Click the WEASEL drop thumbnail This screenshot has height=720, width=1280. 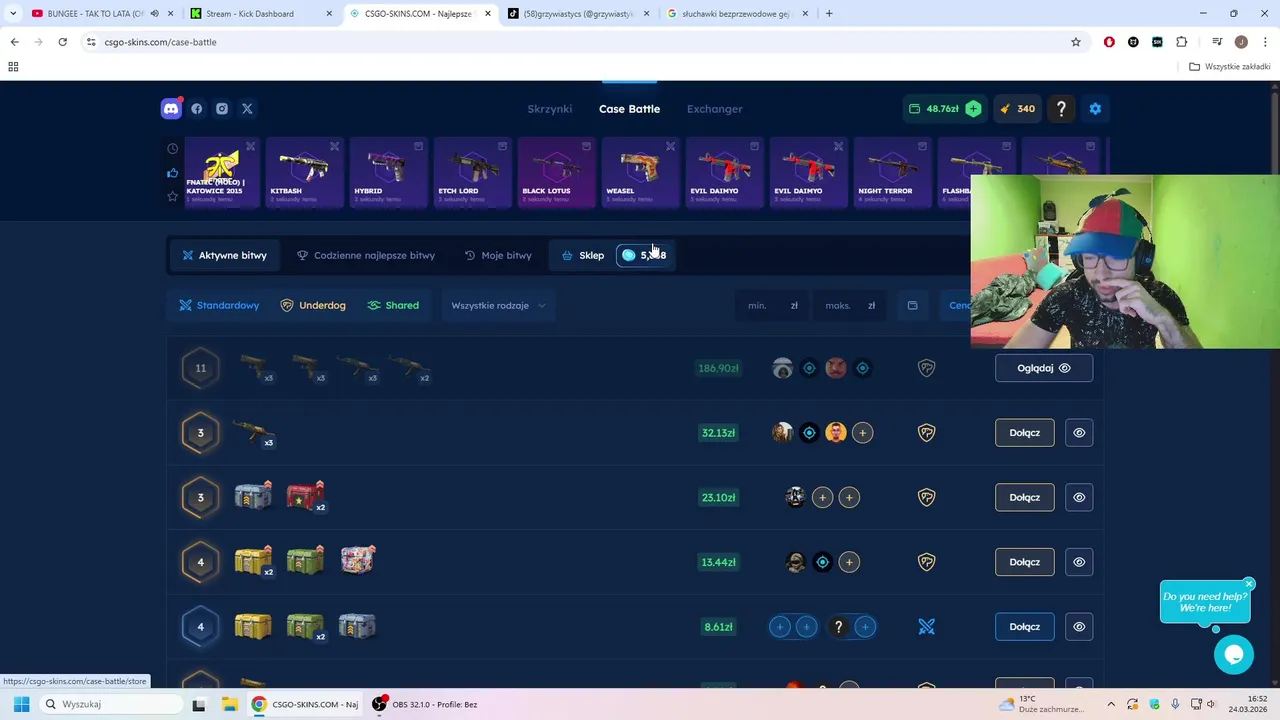[x=640, y=172]
